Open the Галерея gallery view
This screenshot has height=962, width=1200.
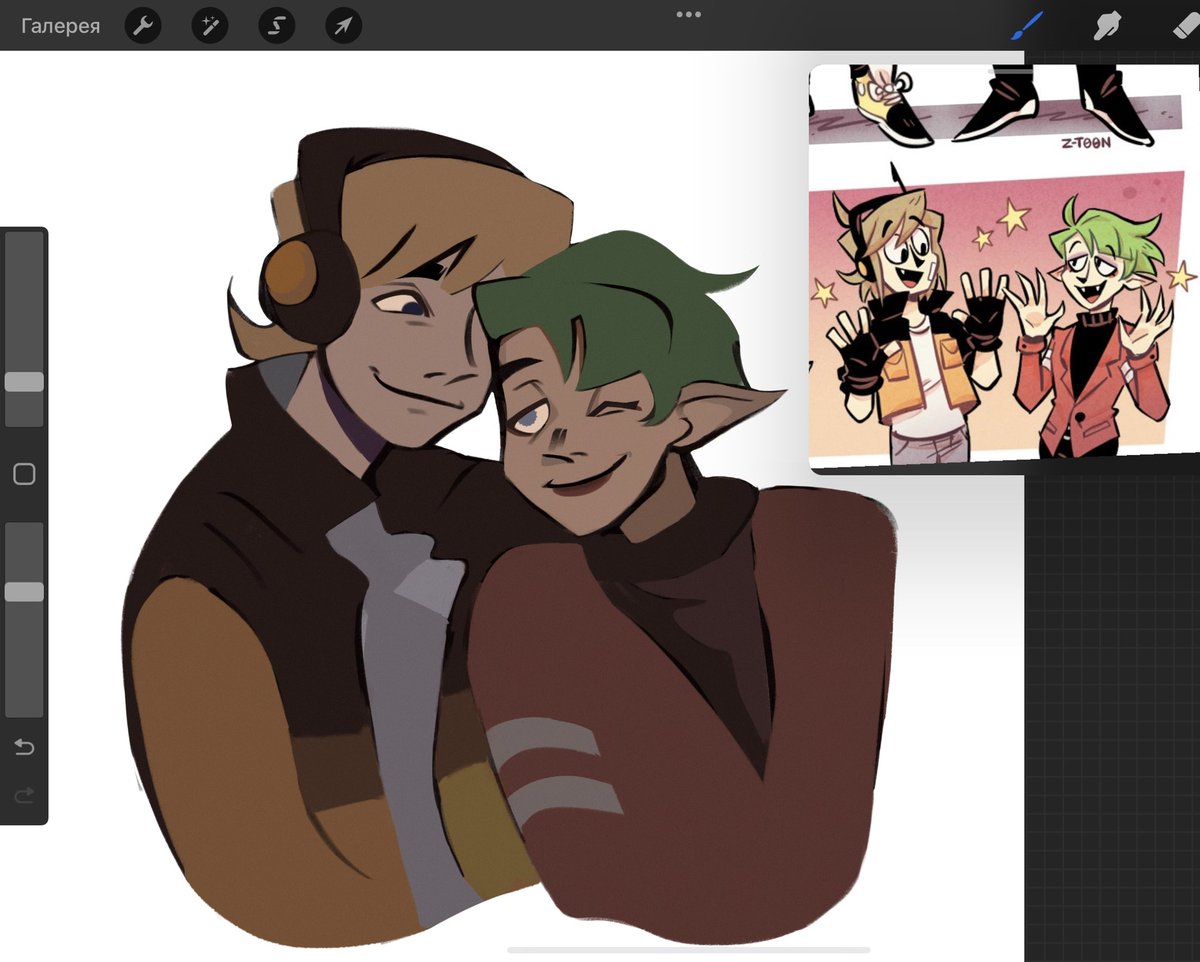[61, 26]
